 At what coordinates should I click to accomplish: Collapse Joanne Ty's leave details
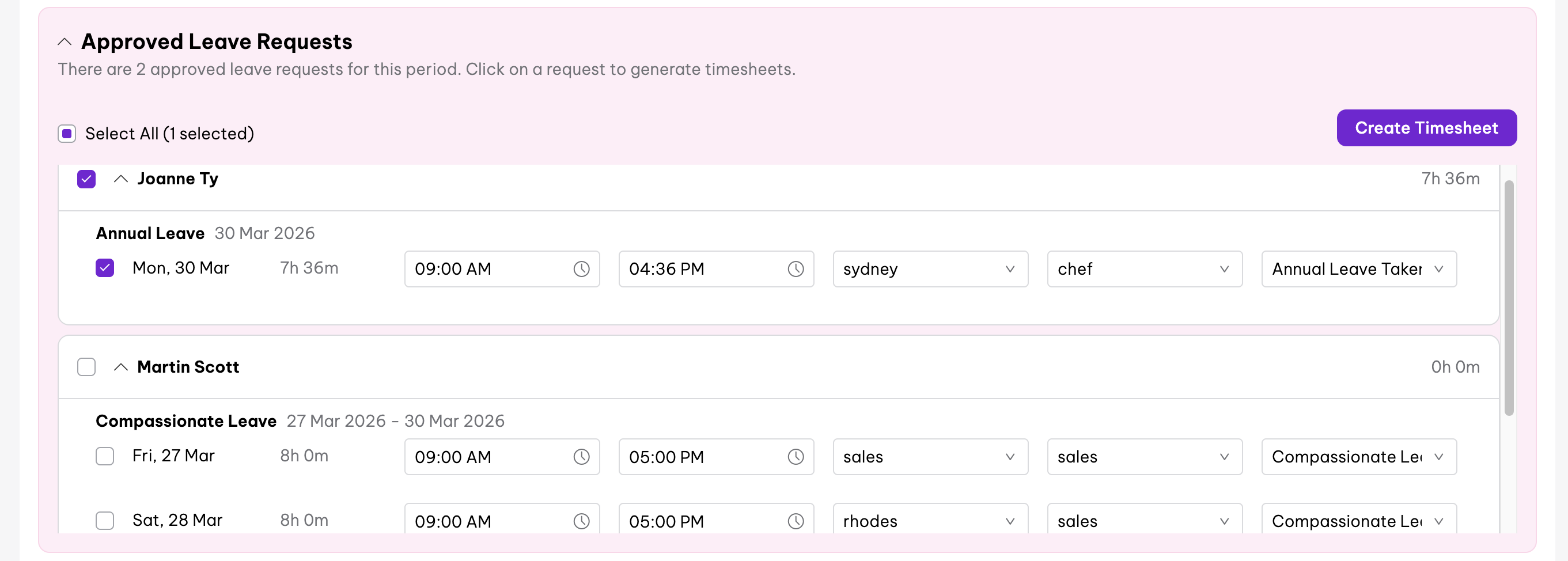pyautogui.click(x=120, y=179)
